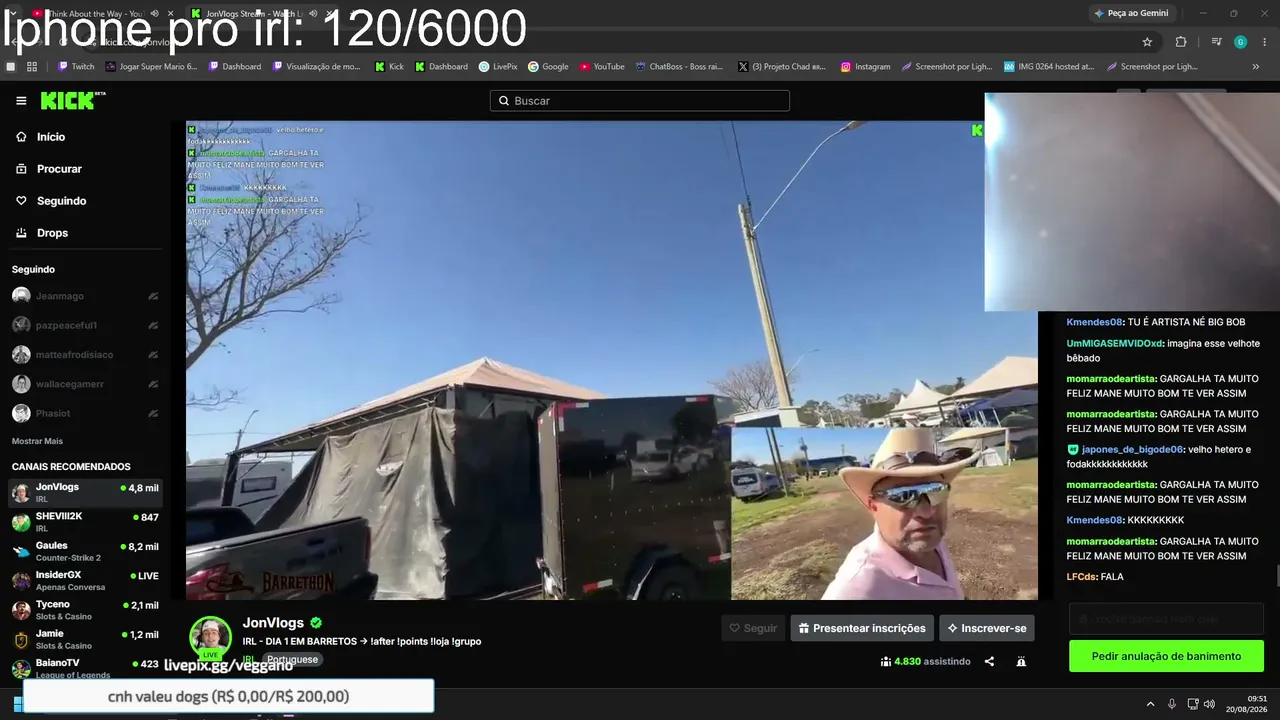Select recommended channel BaianoTV
Image resolution: width=1280 pixels, height=720 pixels.
[x=83, y=668]
